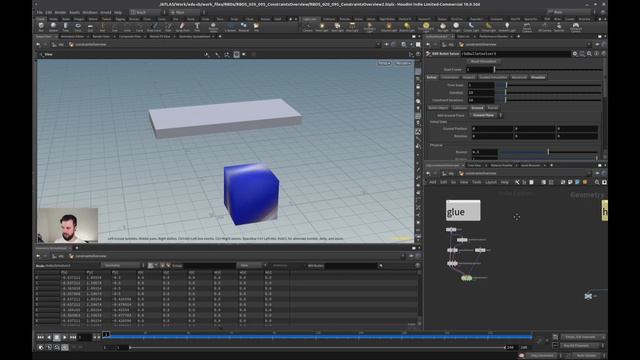
Task: Open File menu
Action: tap(40, 12)
